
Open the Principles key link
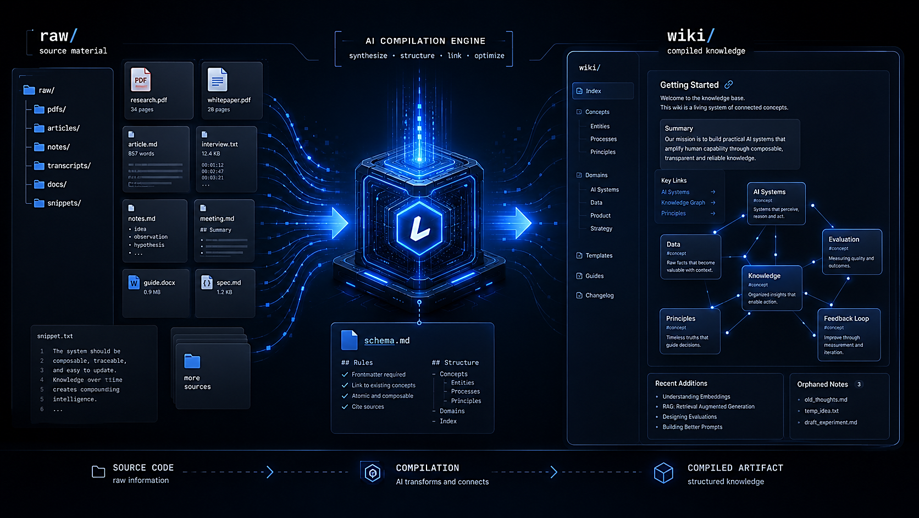[688, 213]
